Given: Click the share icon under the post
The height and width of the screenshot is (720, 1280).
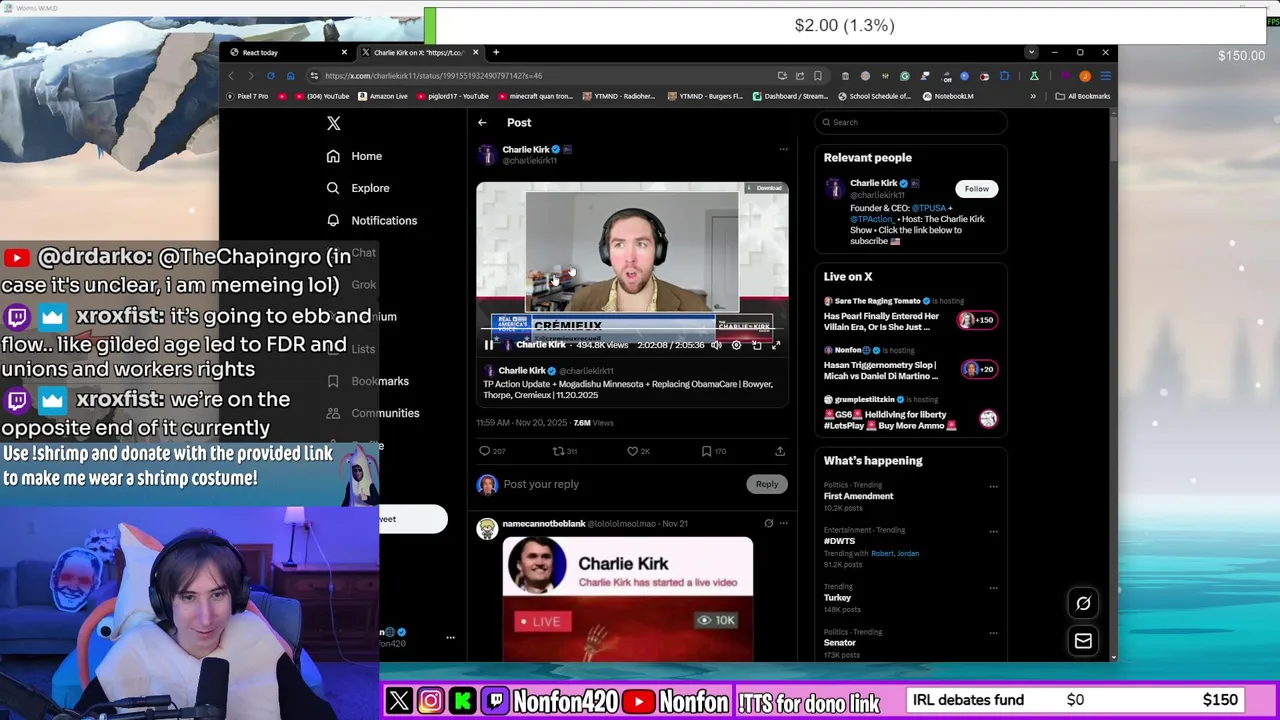Looking at the screenshot, I should 780,451.
